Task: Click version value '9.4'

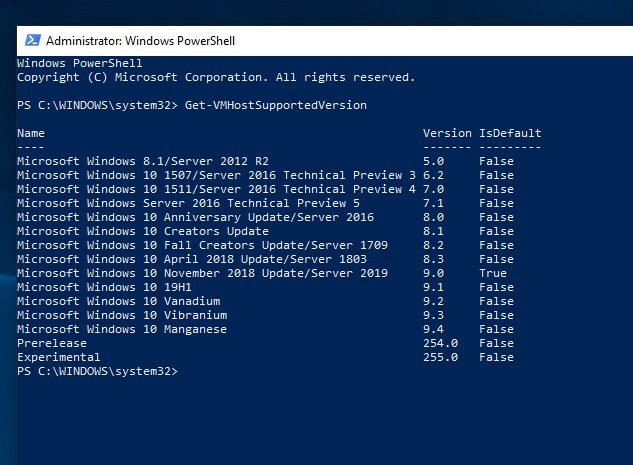Action: 433,329
